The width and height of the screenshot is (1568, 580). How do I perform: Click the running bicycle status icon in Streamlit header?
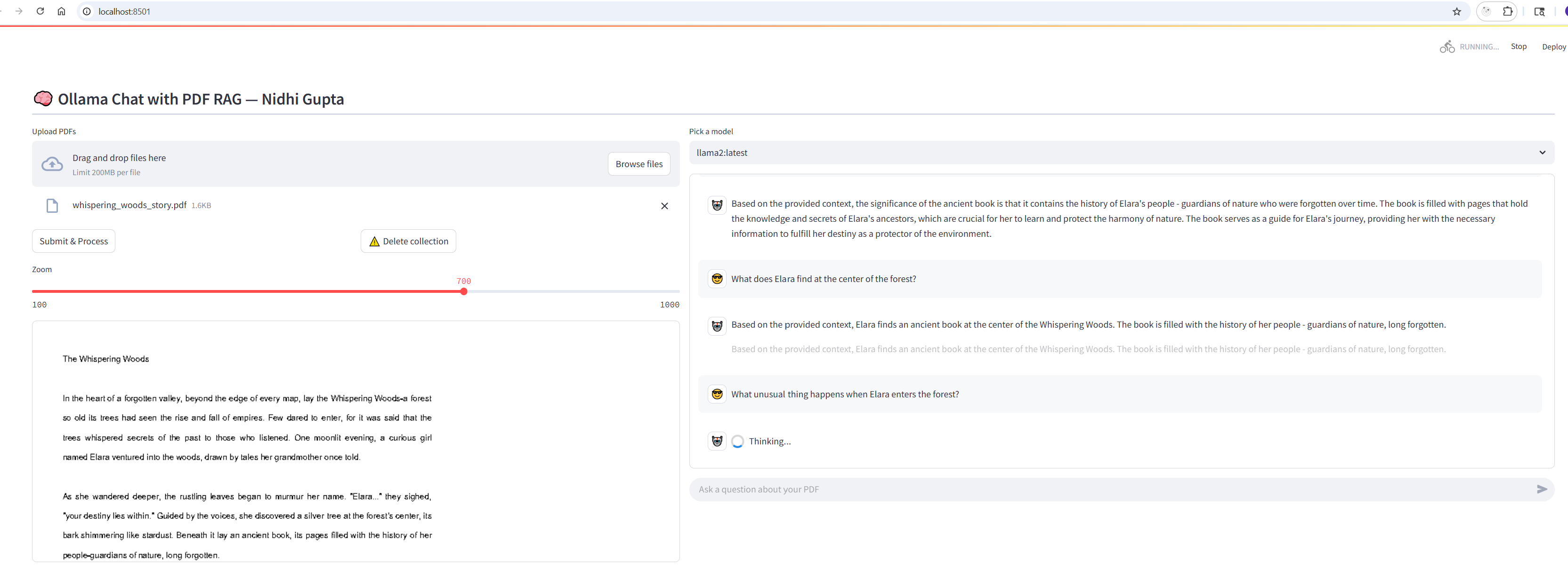tap(1447, 46)
